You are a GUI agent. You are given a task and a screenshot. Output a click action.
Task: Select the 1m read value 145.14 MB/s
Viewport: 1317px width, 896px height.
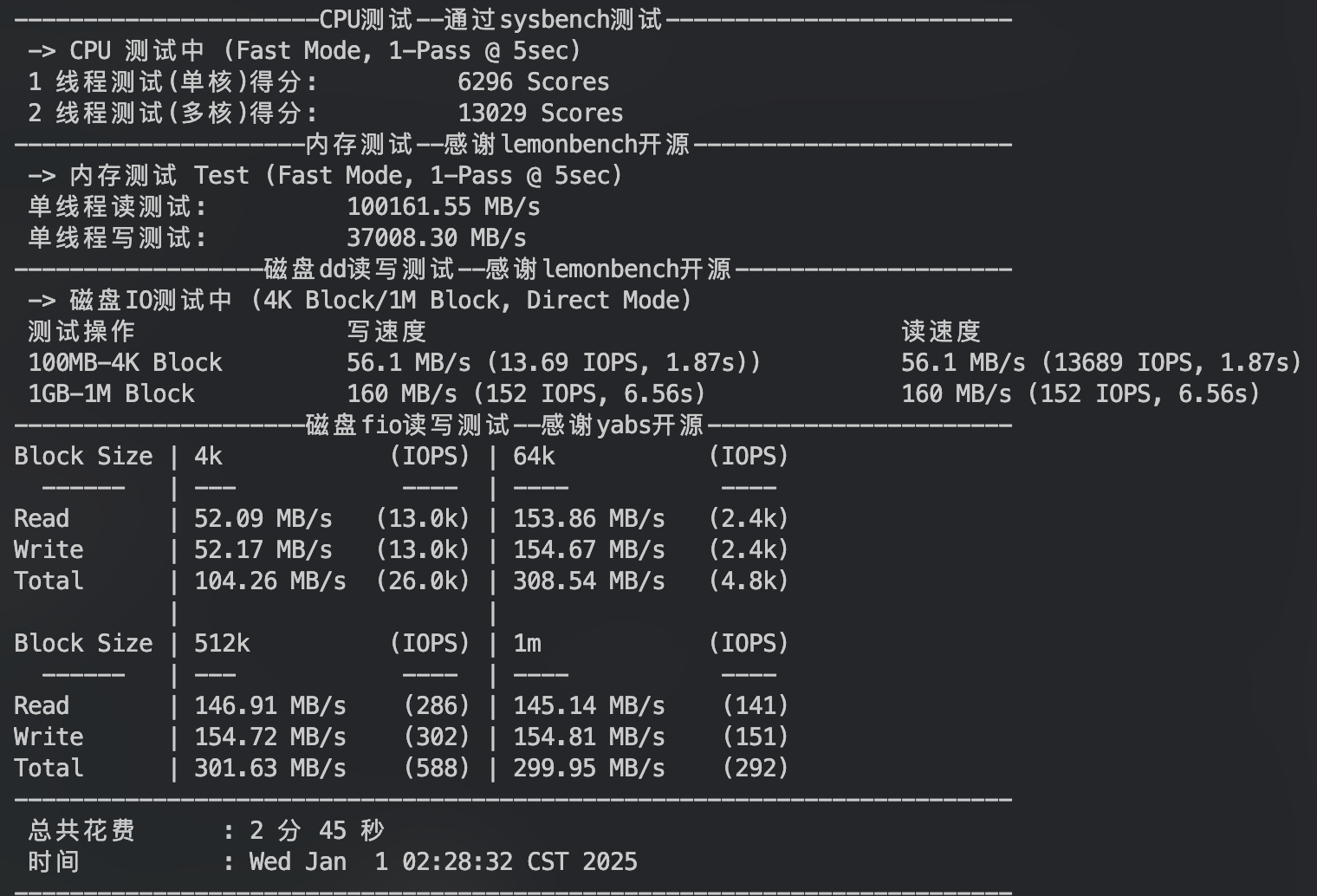[x=589, y=706]
